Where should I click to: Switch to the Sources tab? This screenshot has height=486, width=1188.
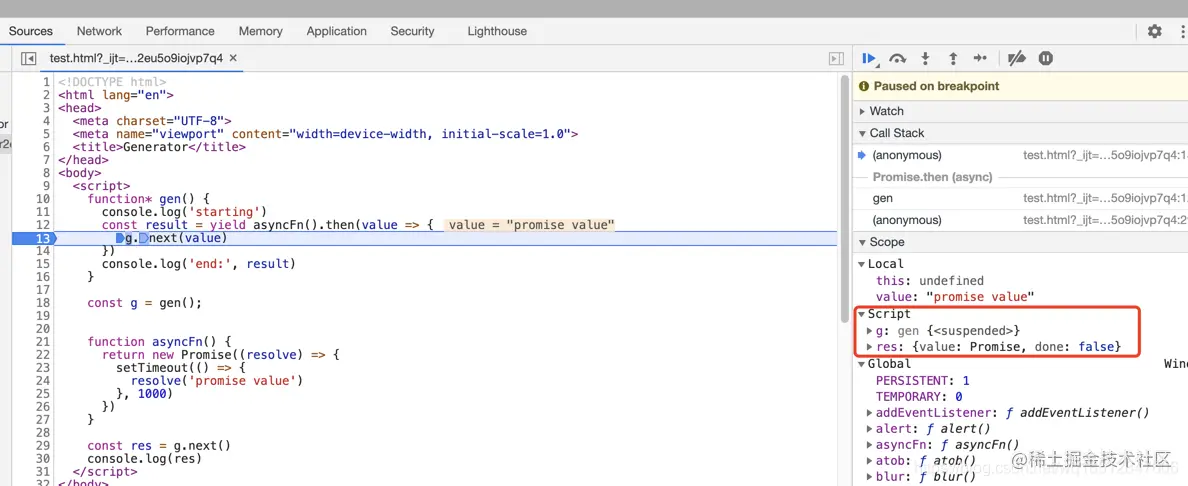(x=30, y=31)
